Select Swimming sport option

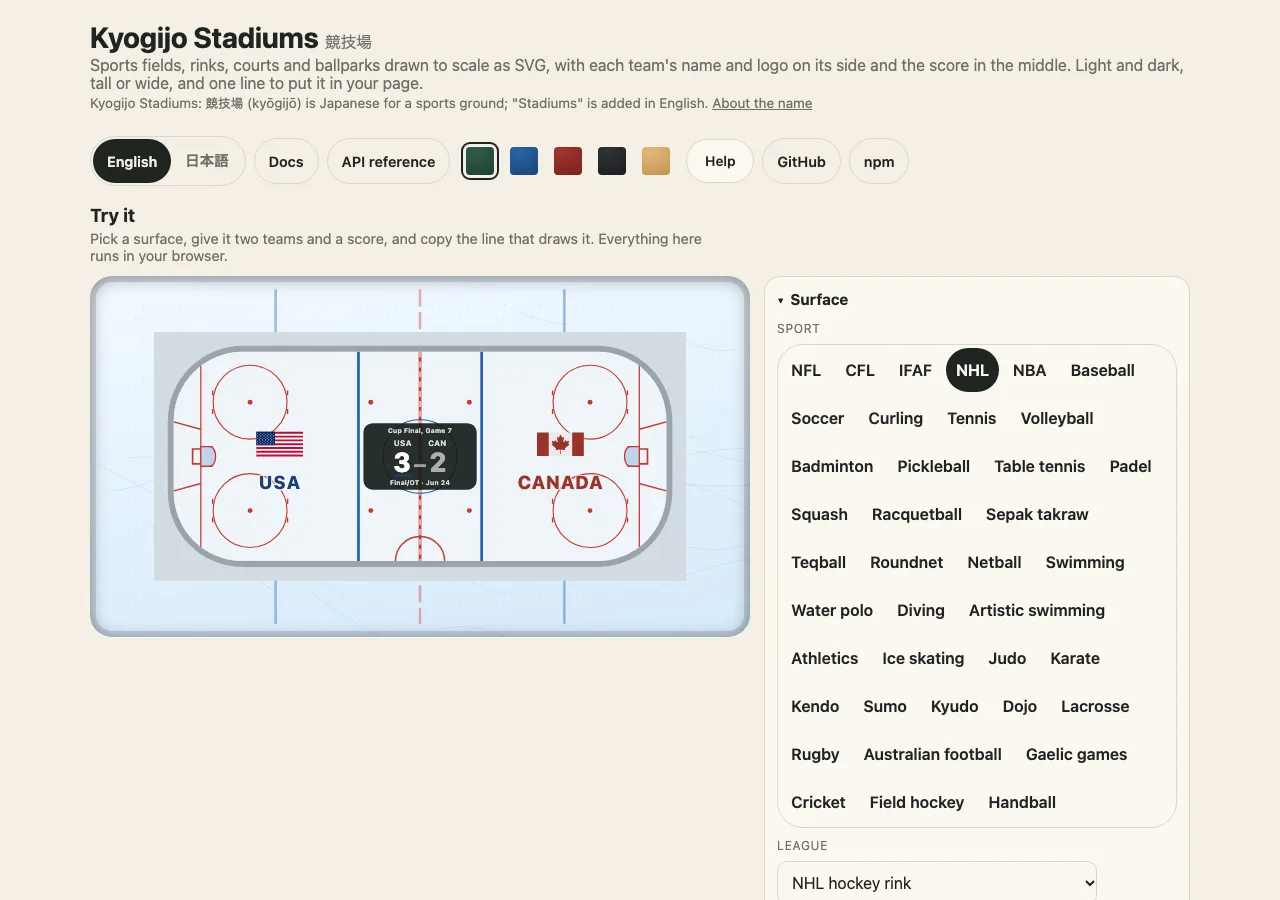(1085, 562)
